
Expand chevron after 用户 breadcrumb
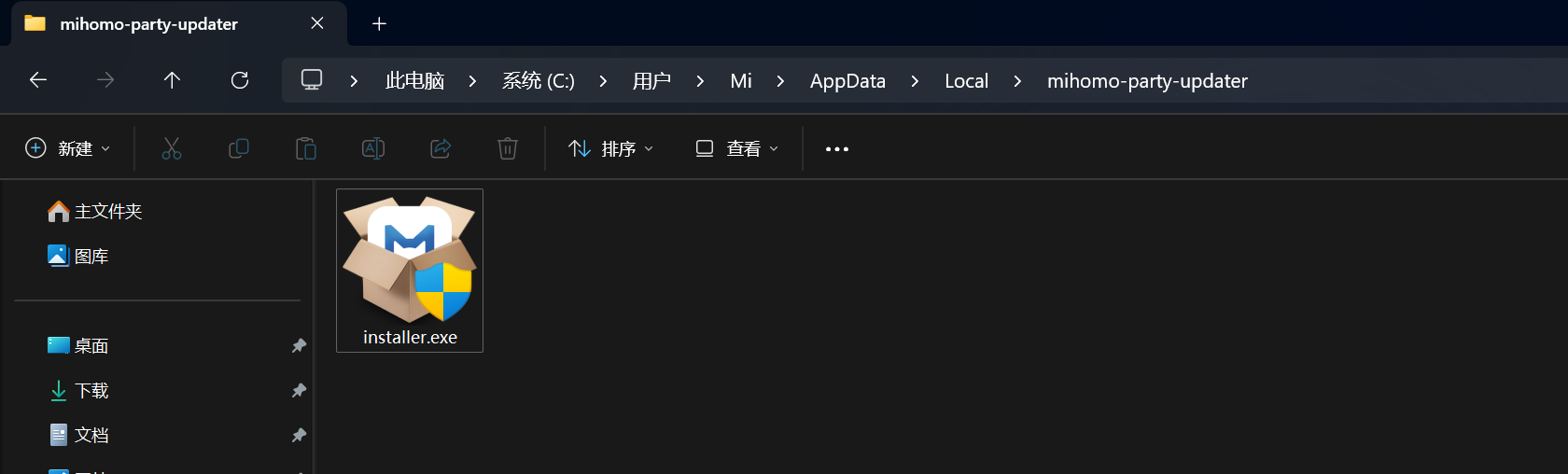700,81
